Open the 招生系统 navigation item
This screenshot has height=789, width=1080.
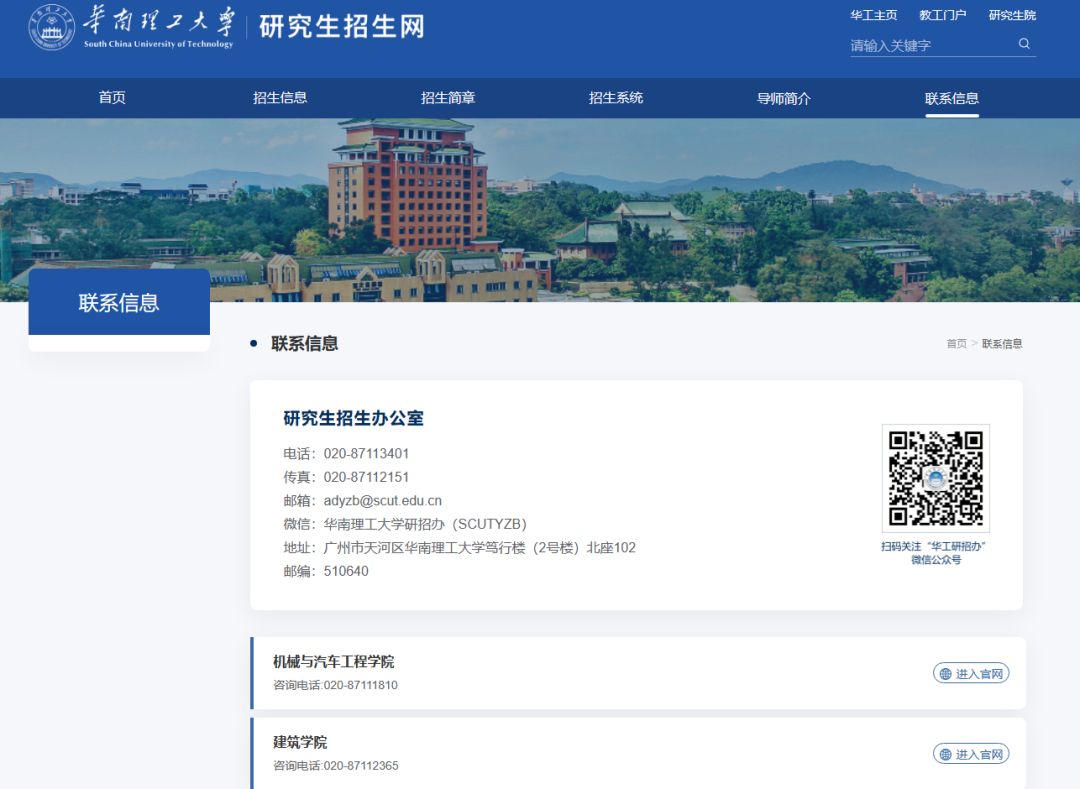pyautogui.click(x=616, y=98)
